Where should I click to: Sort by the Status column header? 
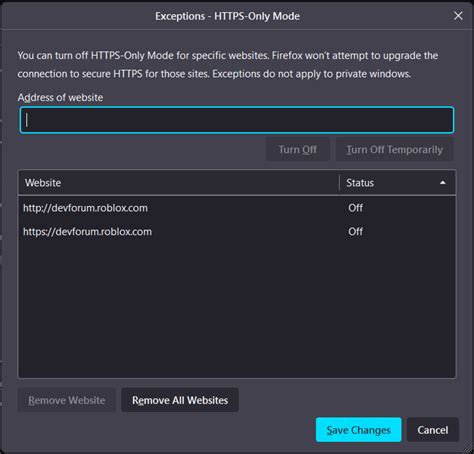pos(397,183)
